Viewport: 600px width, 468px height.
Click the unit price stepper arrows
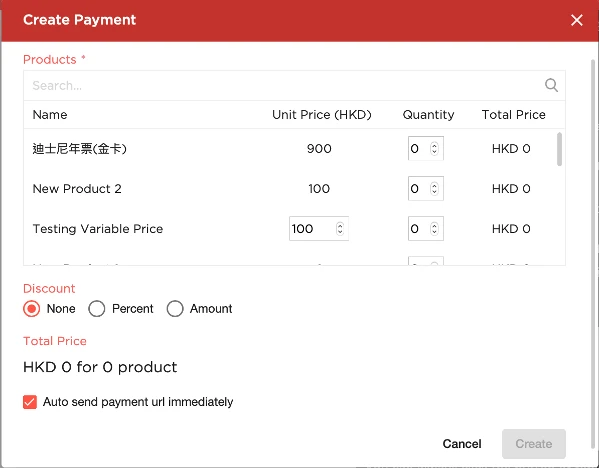click(x=341, y=229)
